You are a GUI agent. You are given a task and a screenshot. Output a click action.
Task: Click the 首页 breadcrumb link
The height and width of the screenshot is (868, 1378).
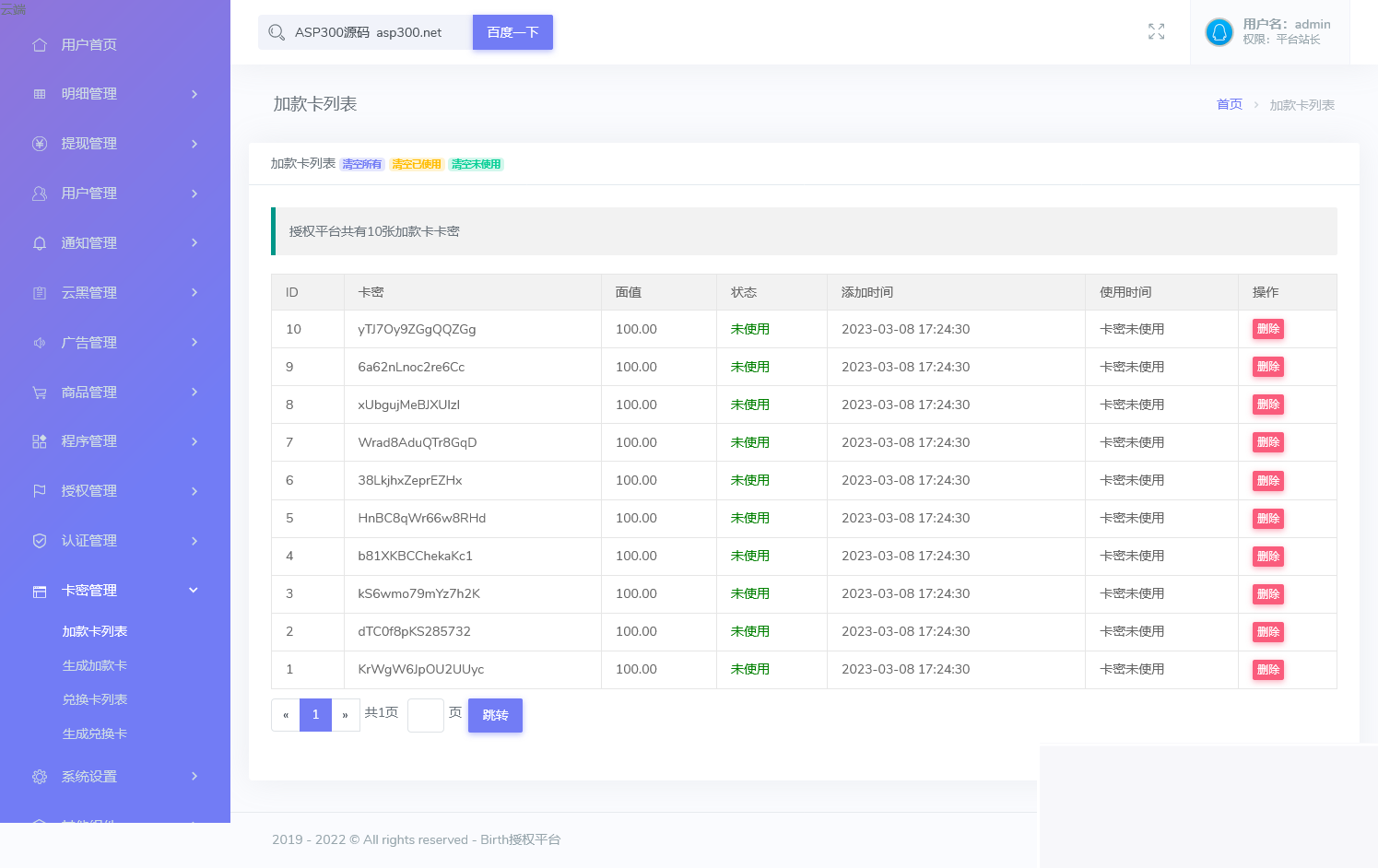tap(1229, 105)
